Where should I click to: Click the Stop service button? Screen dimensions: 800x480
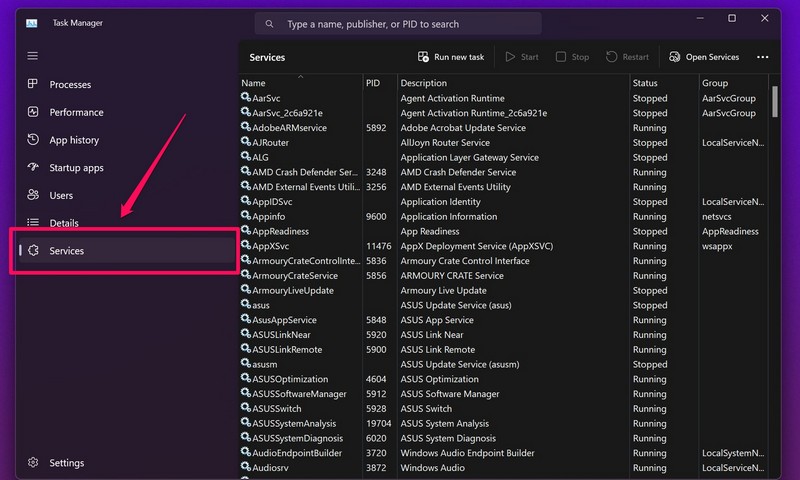click(572, 57)
